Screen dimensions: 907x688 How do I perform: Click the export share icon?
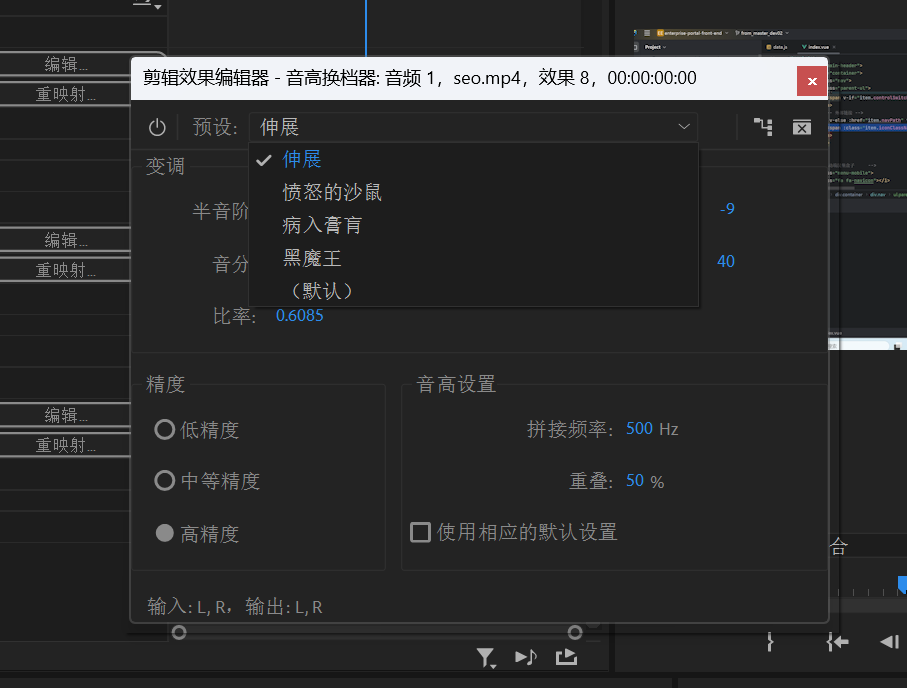pos(566,657)
